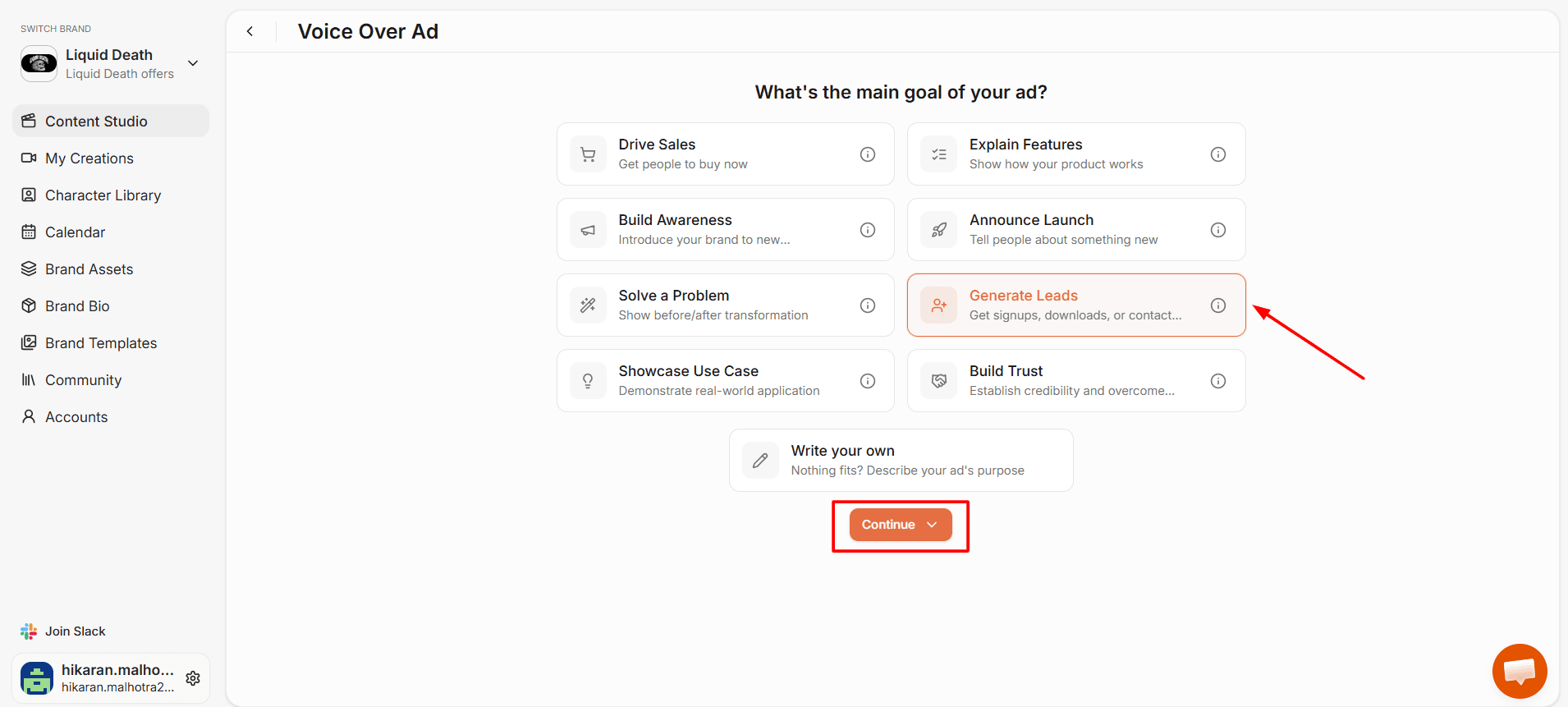Navigate to Brand Assets
Screen dimensions: 1568x707
point(111,269)
